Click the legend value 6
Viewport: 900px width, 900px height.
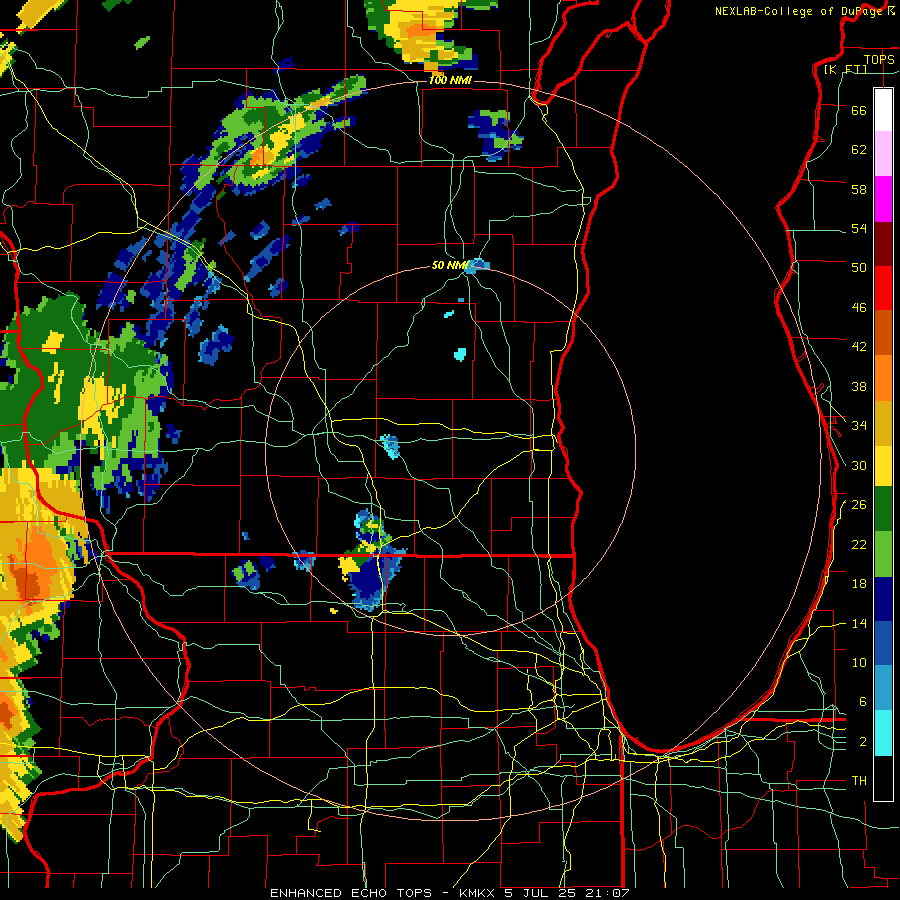click(x=862, y=701)
